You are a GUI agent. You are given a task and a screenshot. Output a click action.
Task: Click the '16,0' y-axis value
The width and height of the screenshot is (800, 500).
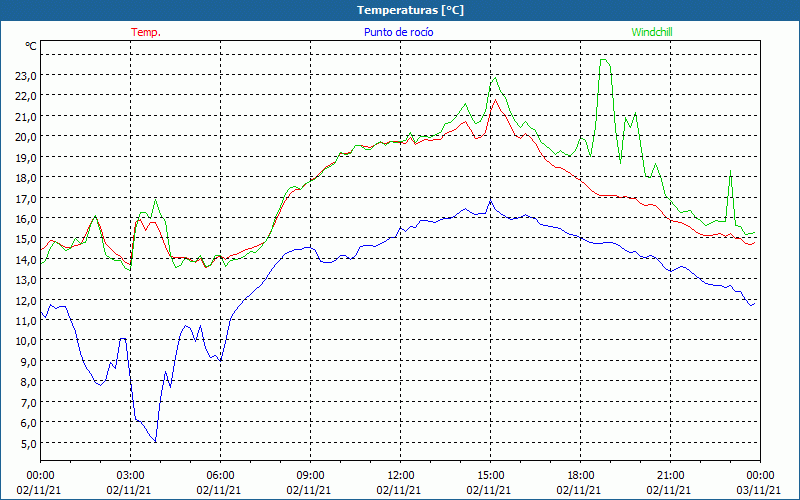tap(26, 218)
